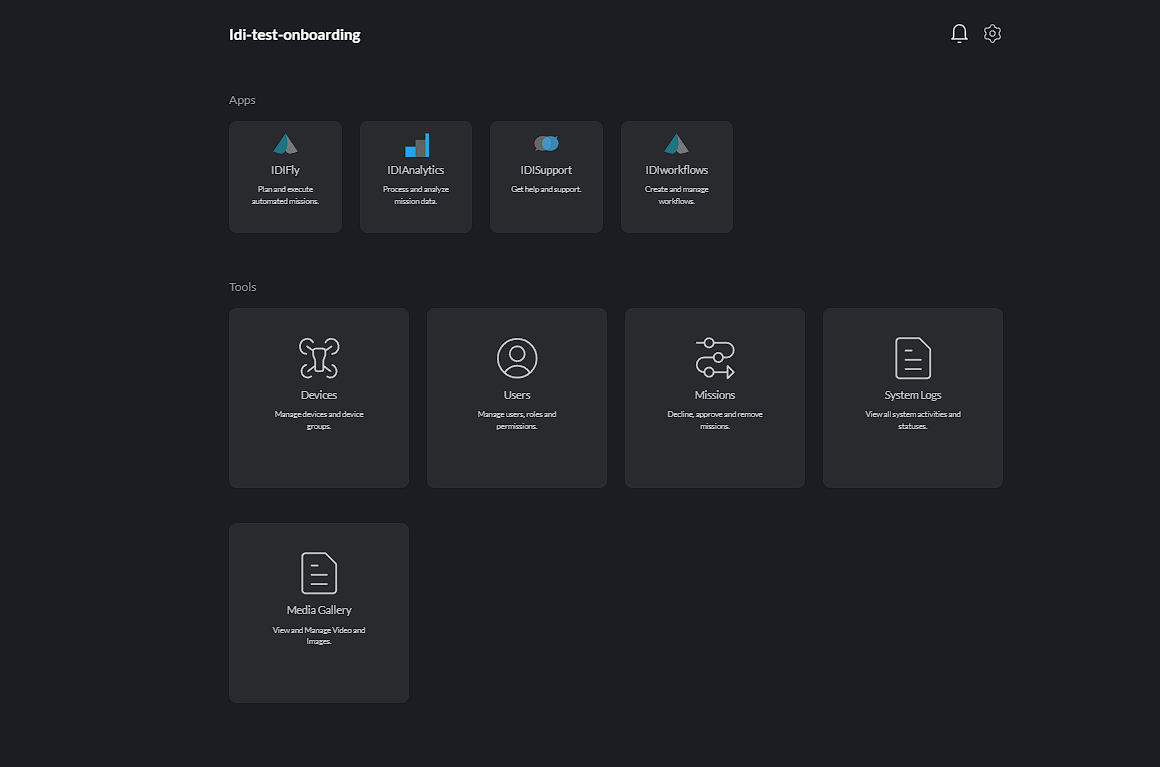Click the Idi-test-onboarding header title
The width and height of the screenshot is (1160, 767).
pyautogui.click(x=294, y=35)
